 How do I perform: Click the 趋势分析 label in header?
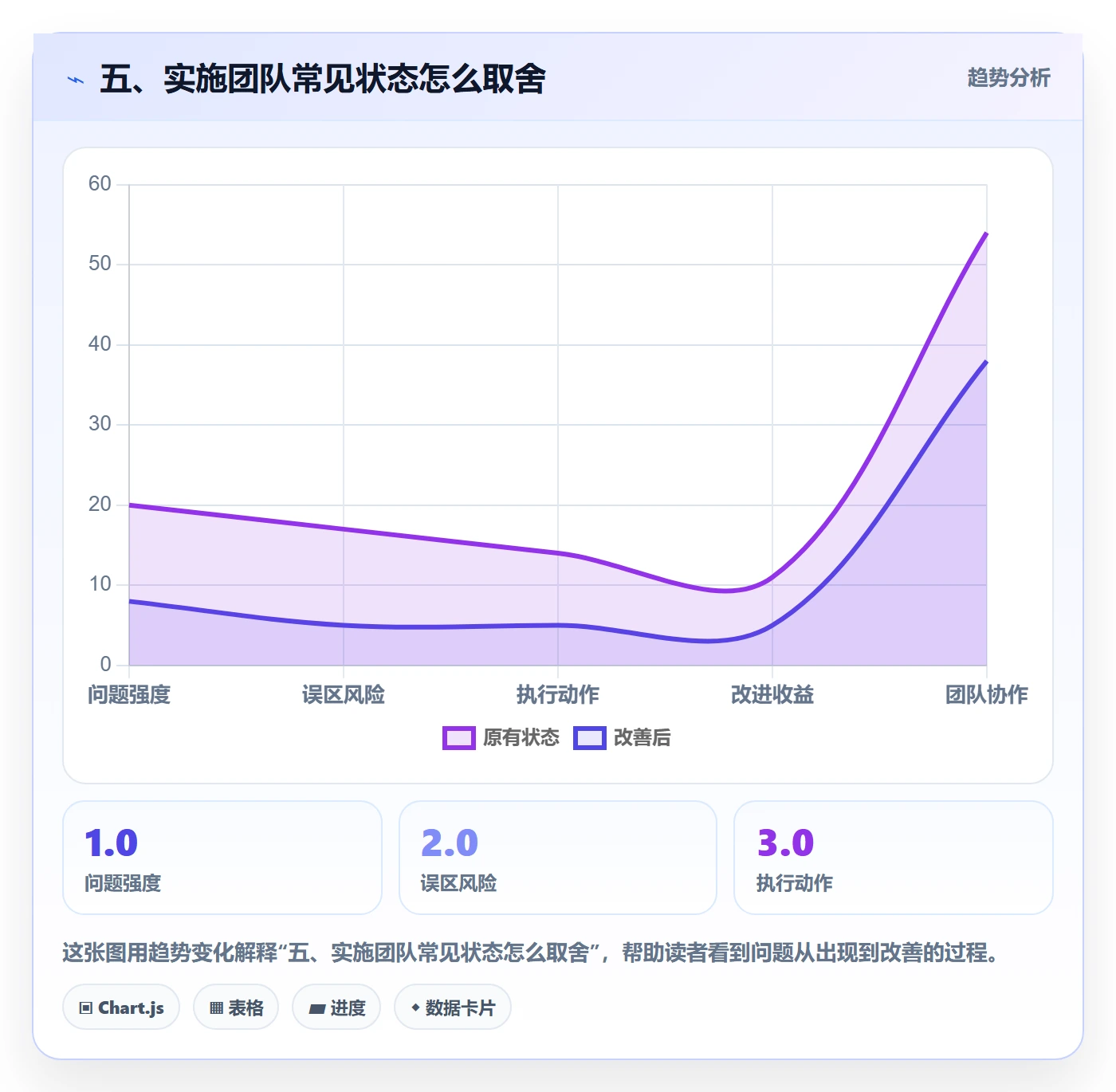(1008, 77)
